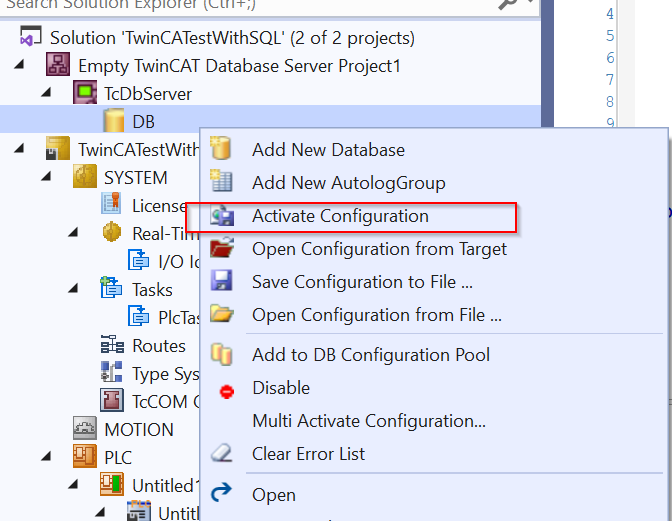The image size is (672, 521).
Task: Choose Clear Error List menu entry
Action: click(x=434, y=453)
